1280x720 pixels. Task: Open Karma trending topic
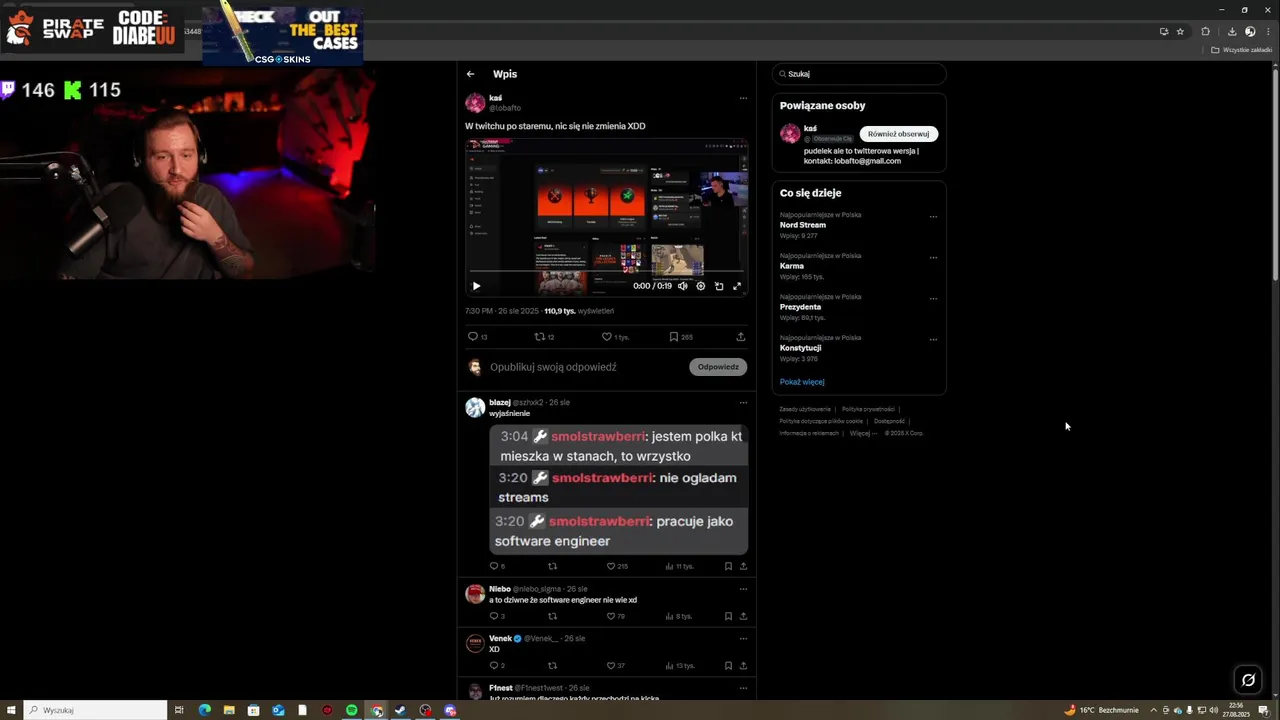(x=792, y=266)
